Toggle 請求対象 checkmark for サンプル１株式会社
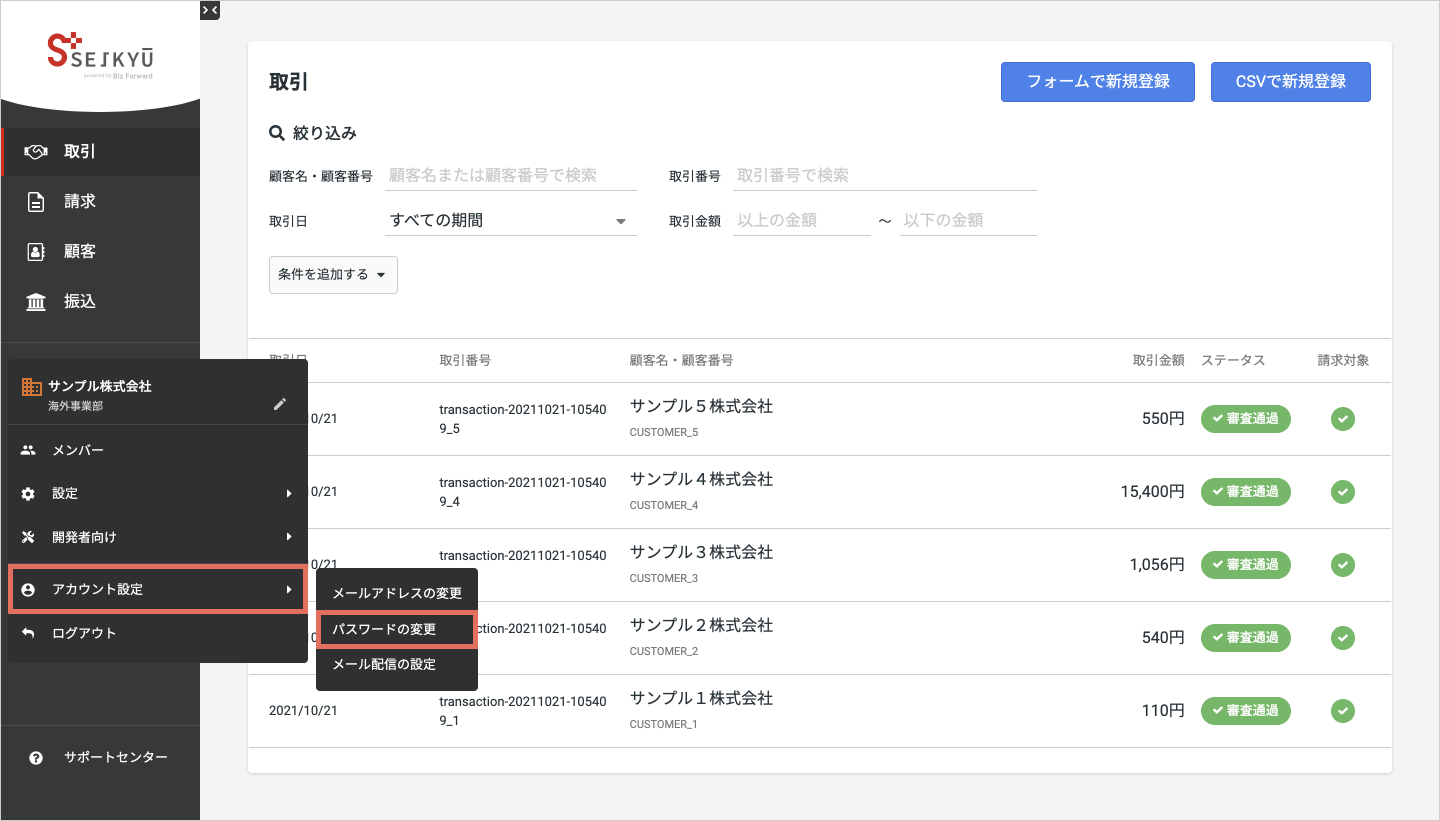1440x821 pixels. coord(1343,711)
